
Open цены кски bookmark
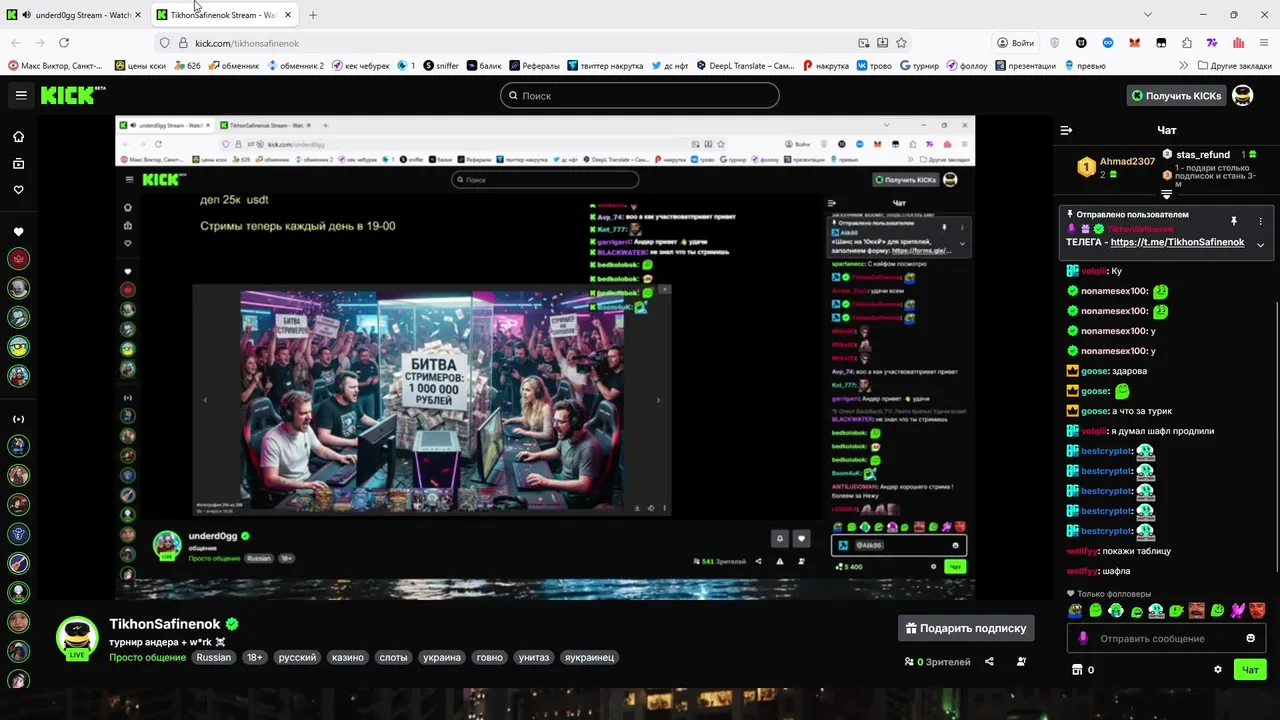[140, 66]
